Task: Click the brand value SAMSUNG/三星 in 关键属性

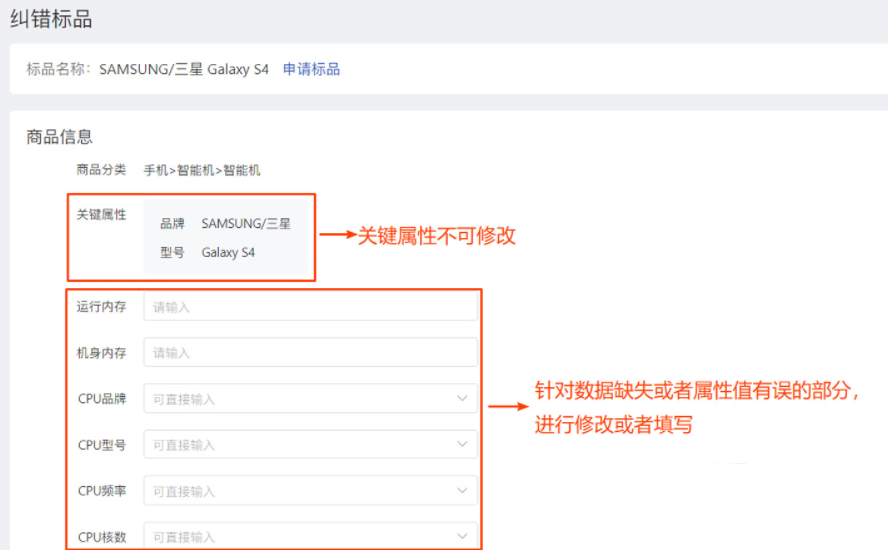Action: coord(246,224)
